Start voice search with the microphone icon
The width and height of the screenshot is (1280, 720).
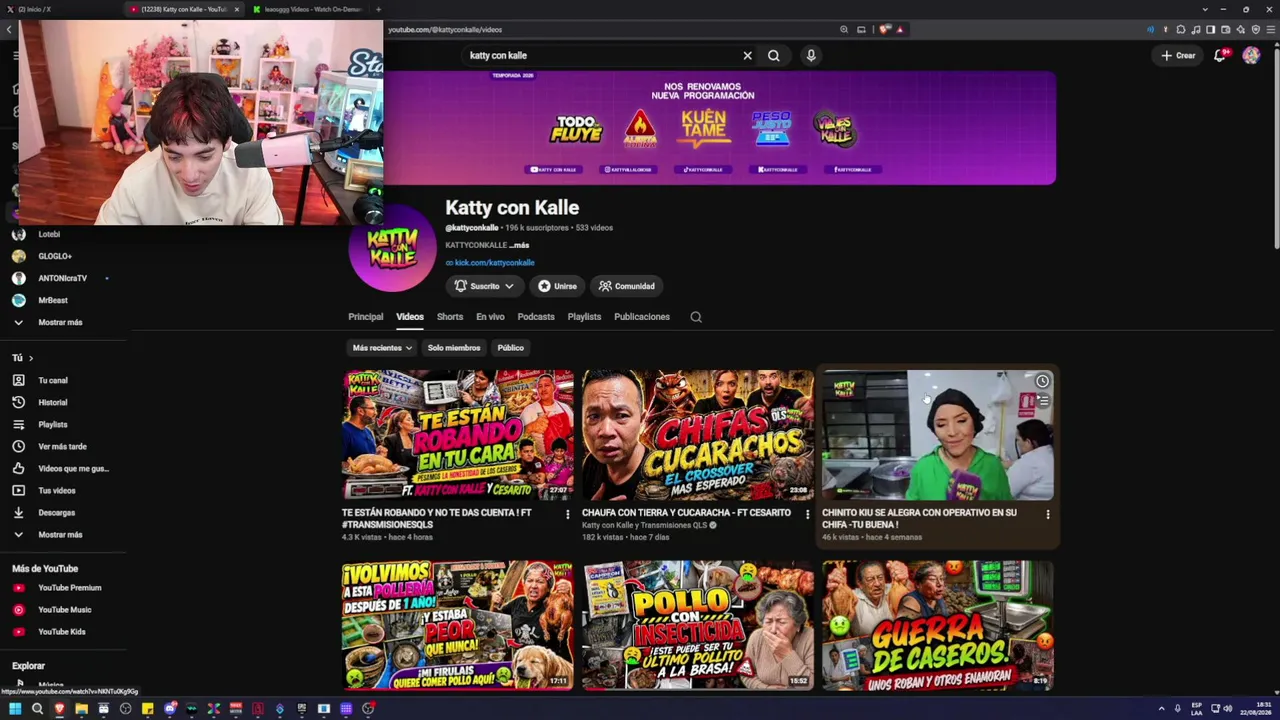point(811,56)
